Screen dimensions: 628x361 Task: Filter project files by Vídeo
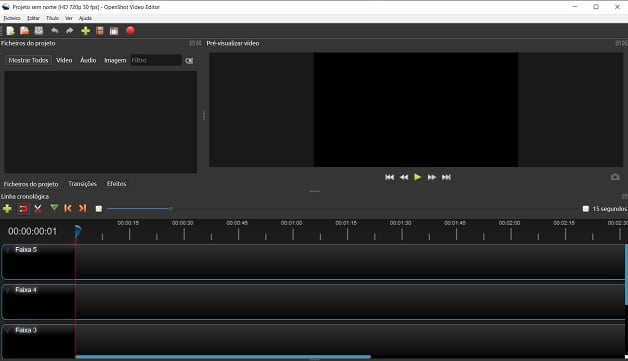coord(64,60)
